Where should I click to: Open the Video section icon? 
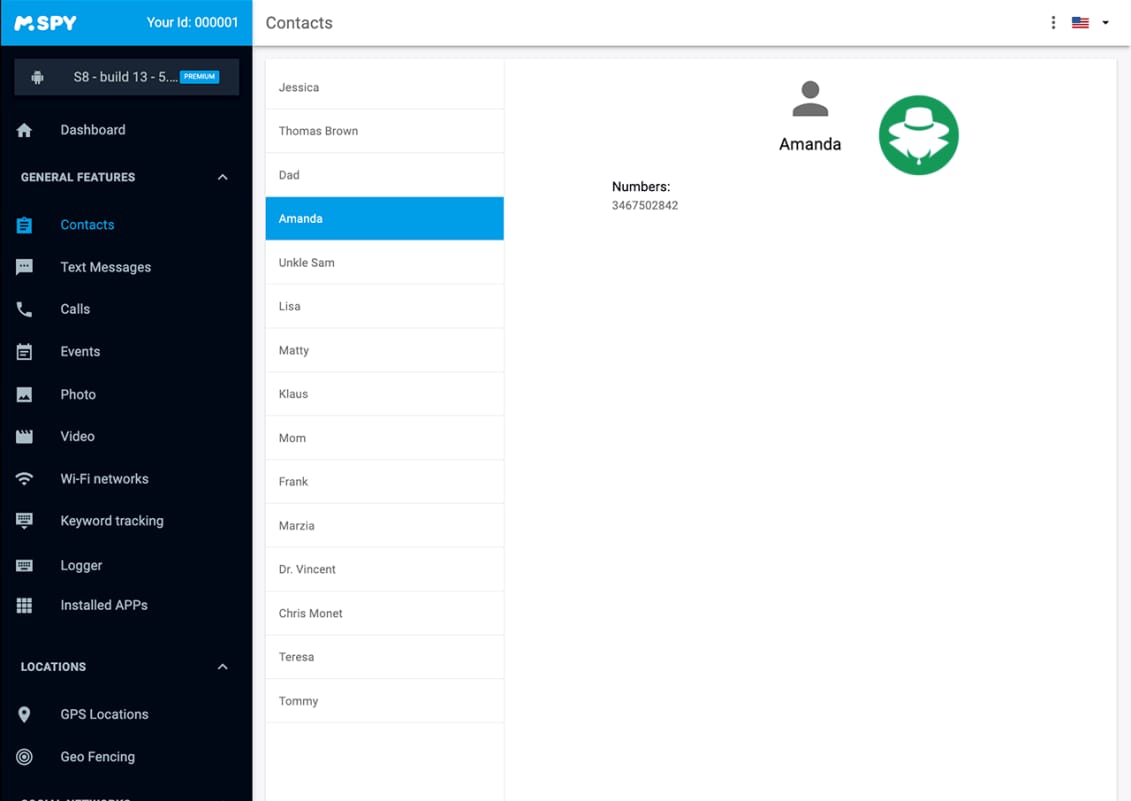[24, 436]
